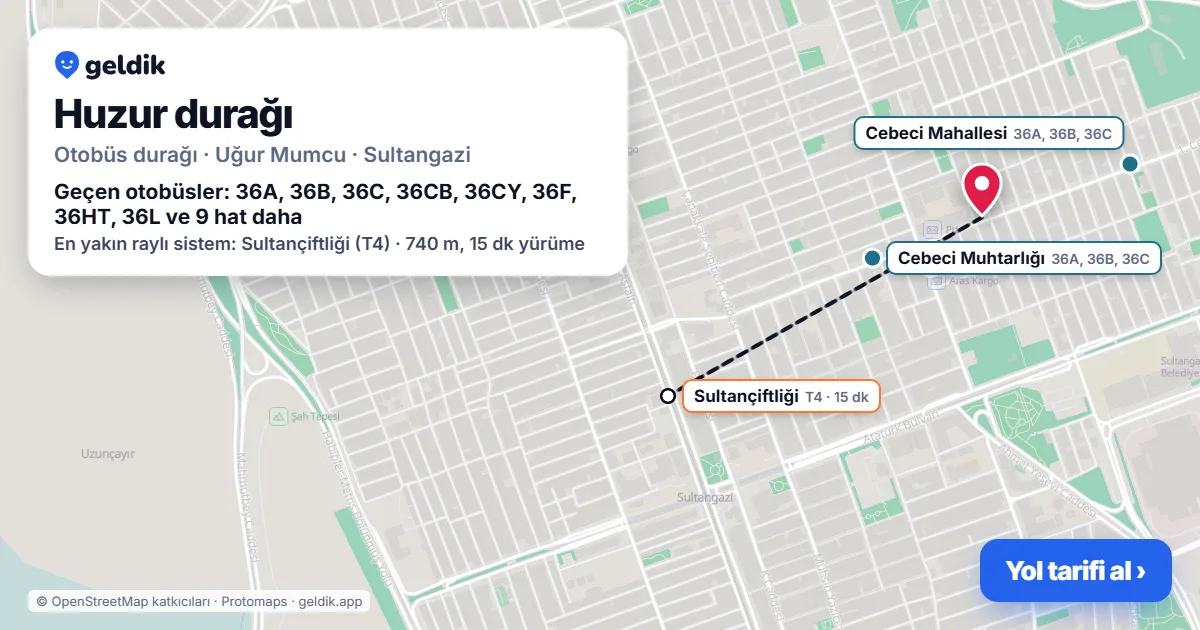Open the geldik.app attribution link
Screen dimensions: 1200x630
pos(331,602)
